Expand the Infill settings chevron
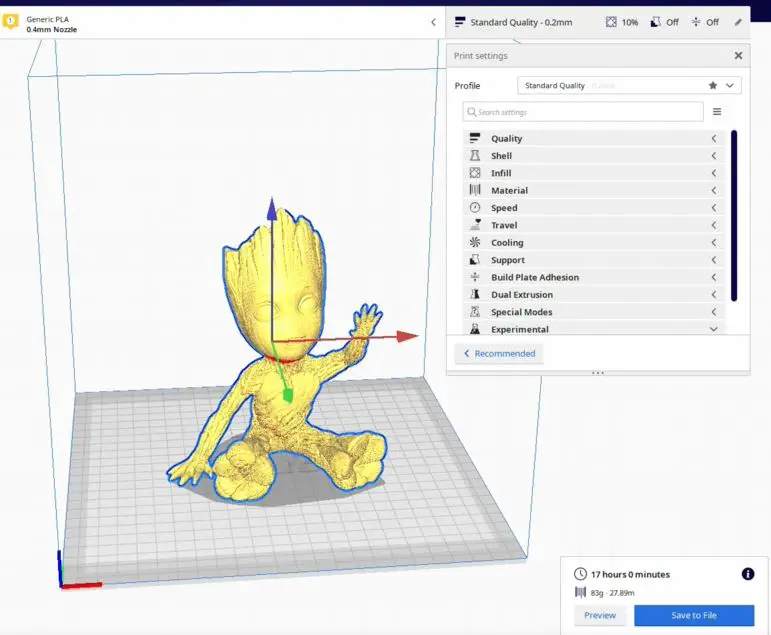 tap(713, 173)
